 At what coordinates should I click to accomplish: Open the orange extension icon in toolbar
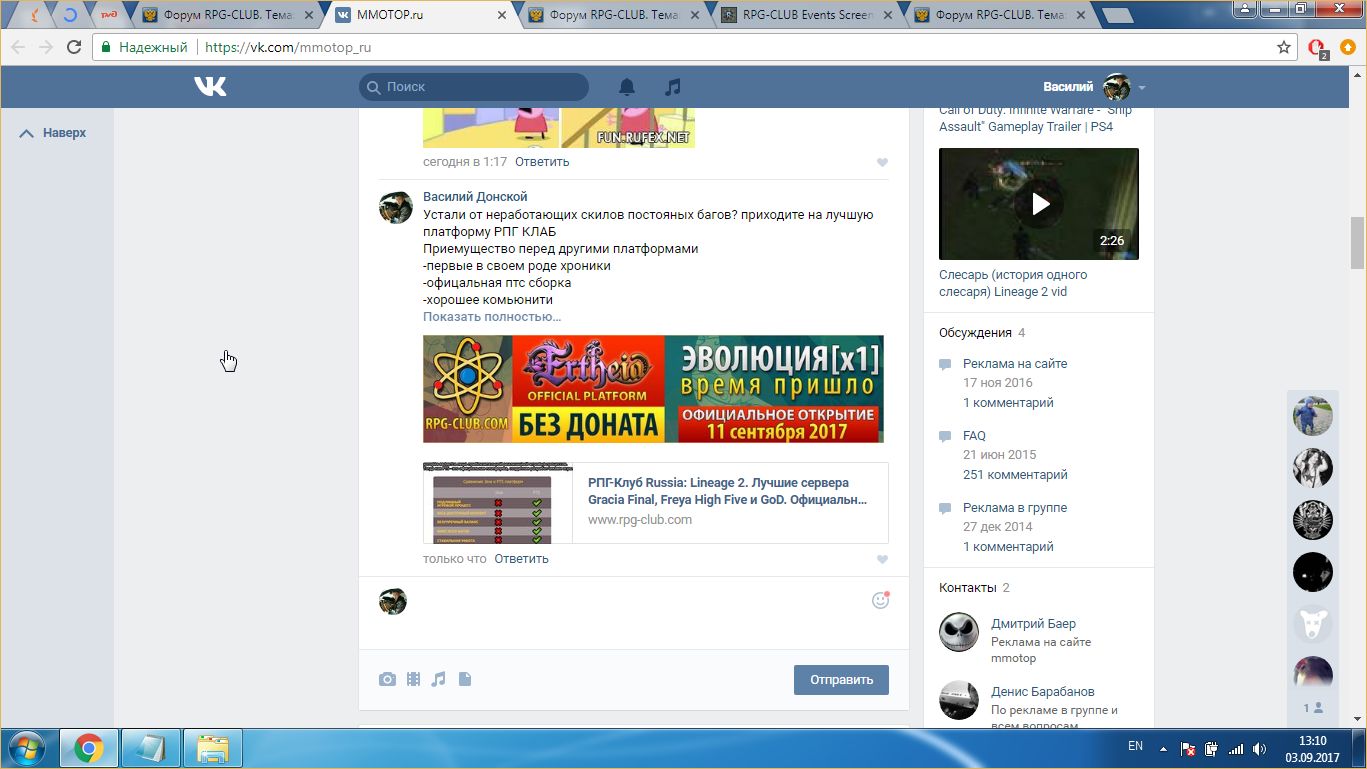(1348, 47)
